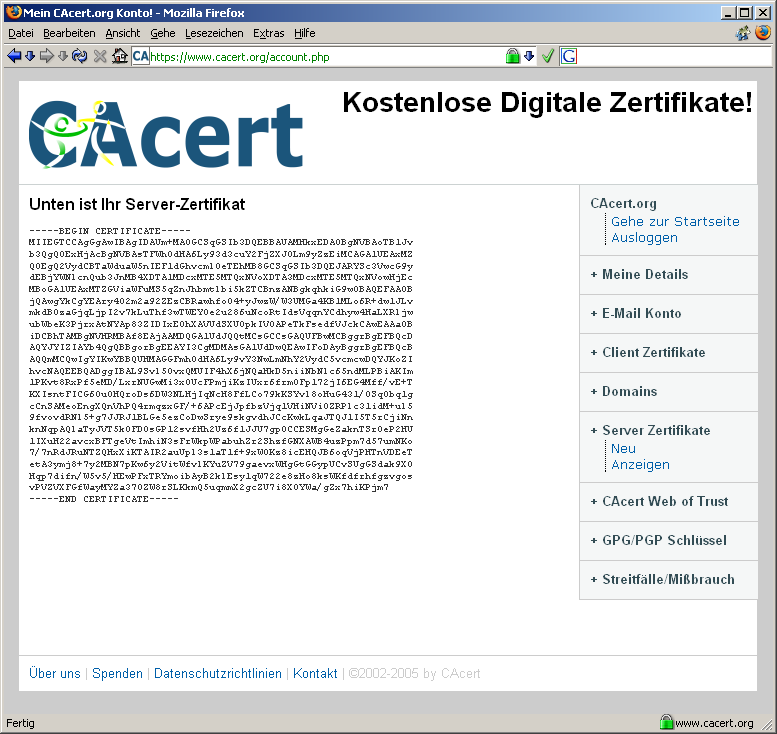The image size is (777, 734).
Task: Open the Bearbeiten menu
Action: [x=69, y=33]
